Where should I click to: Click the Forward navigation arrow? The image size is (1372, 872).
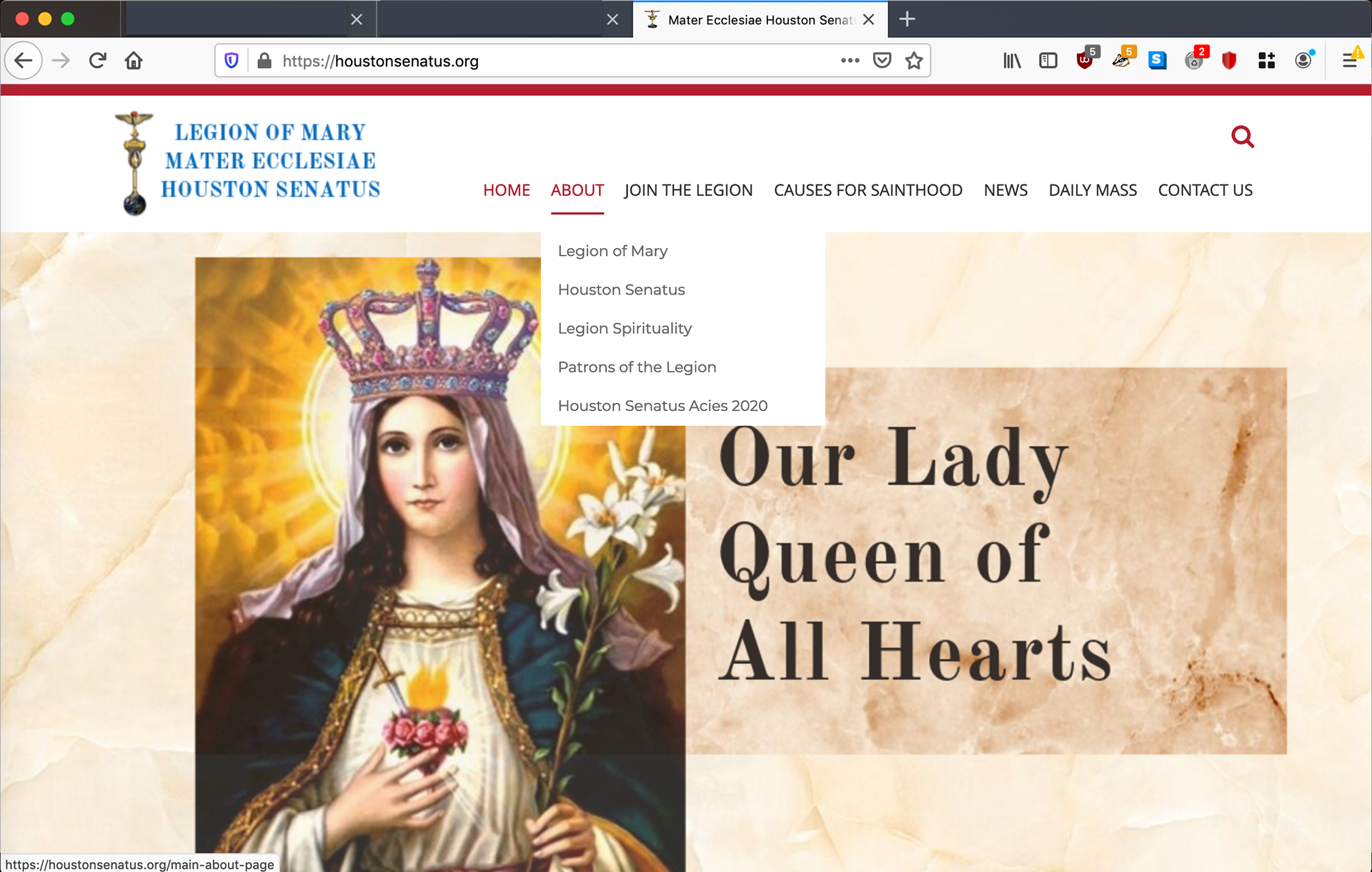[61, 61]
